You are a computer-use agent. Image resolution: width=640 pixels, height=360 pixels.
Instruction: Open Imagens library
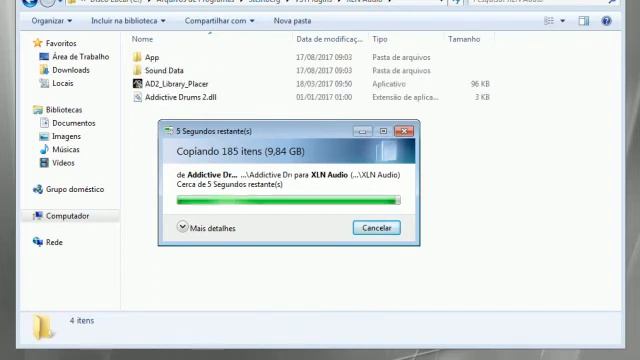66,136
